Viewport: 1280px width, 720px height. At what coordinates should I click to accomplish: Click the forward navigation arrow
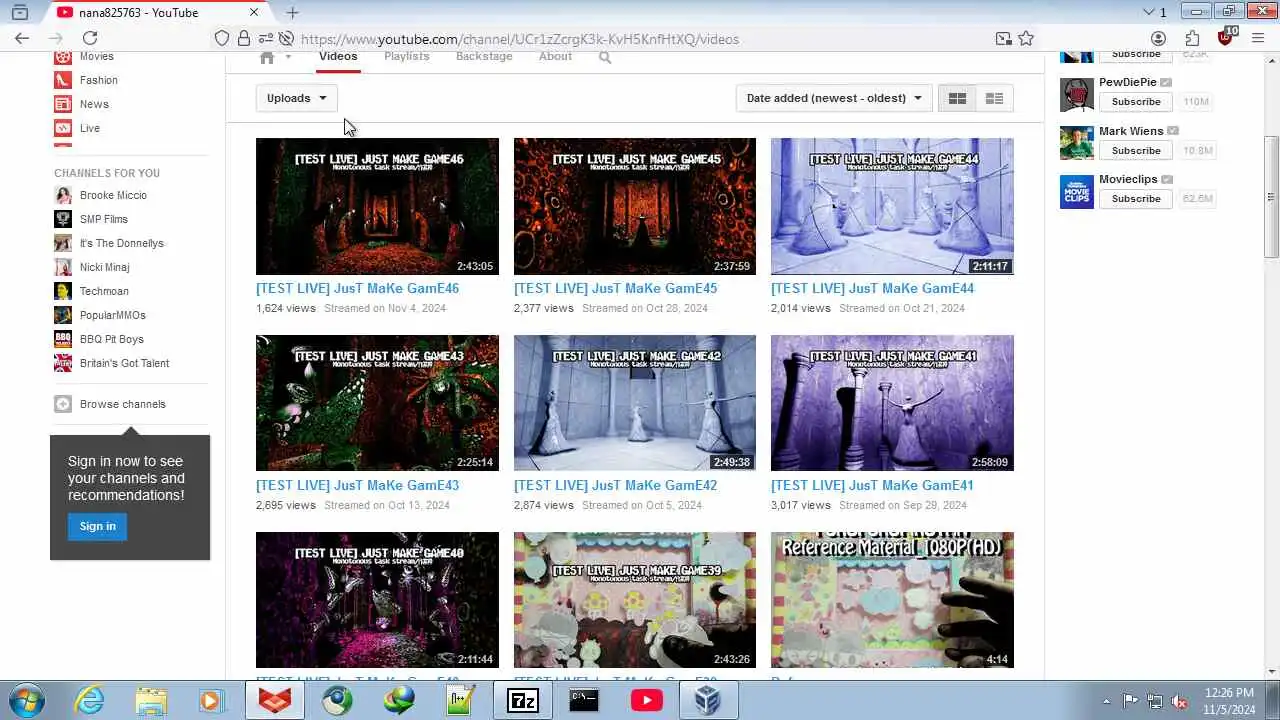pos(54,38)
